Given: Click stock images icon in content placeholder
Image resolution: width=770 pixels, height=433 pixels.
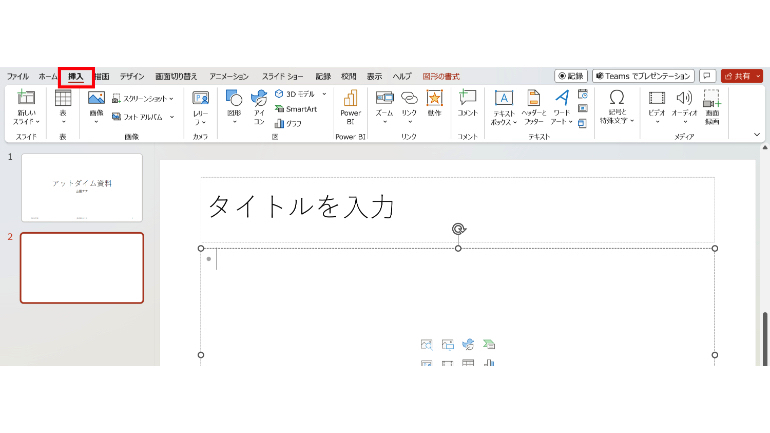Looking at the screenshot, I should coord(426,345).
